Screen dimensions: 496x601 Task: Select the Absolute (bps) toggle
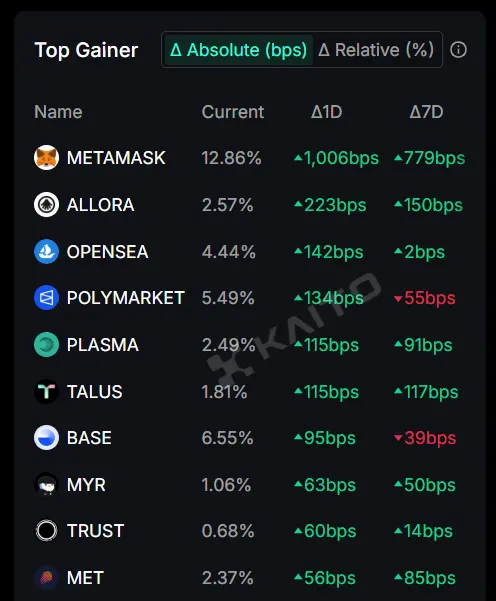[238, 50]
